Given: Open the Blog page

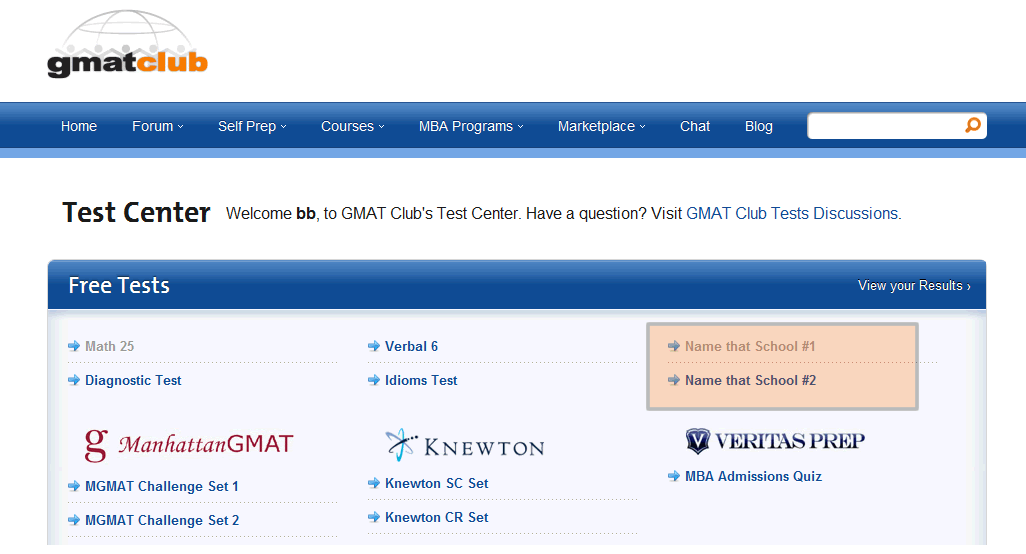Looking at the screenshot, I should point(758,126).
